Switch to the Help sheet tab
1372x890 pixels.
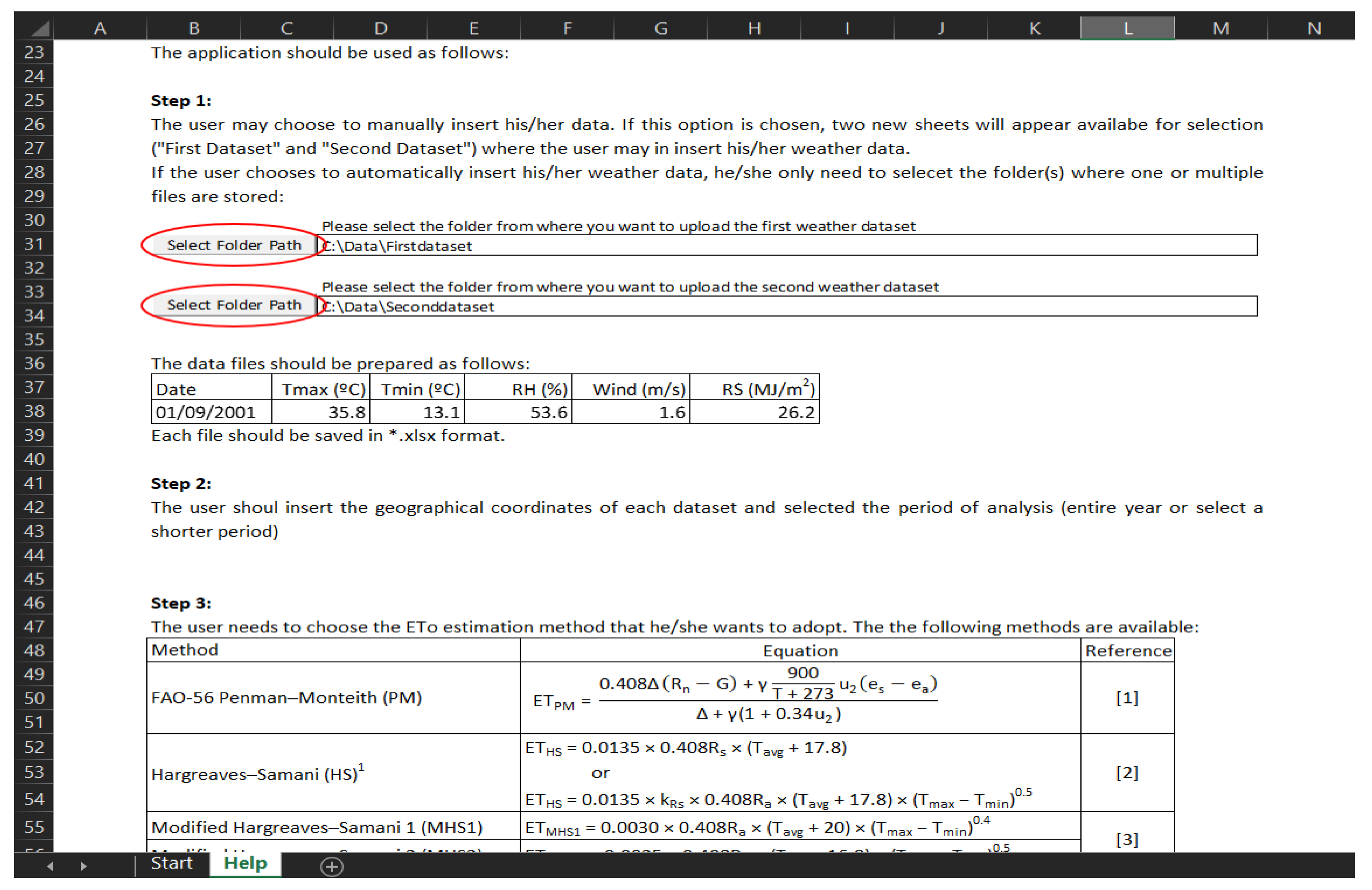click(245, 864)
